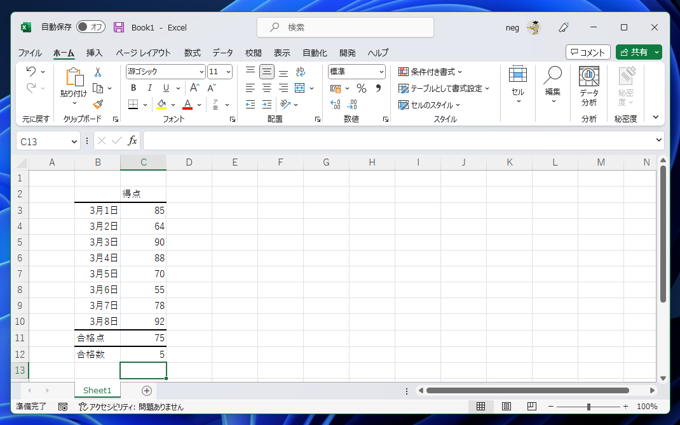This screenshot has height=425, width=680.
Task: Toggle bold formatting
Action: [x=133, y=88]
